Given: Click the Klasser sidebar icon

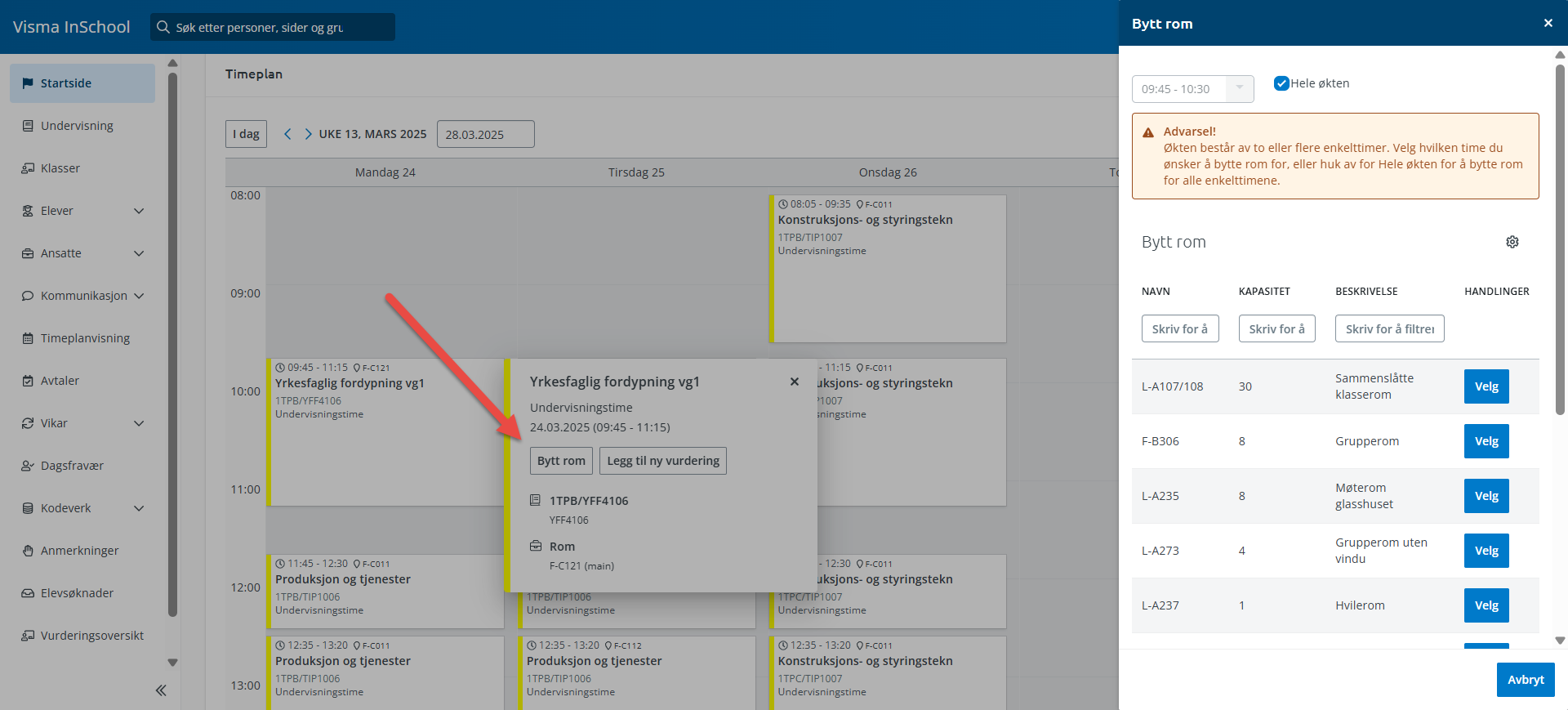Looking at the screenshot, I should click(x=28, y=168).
